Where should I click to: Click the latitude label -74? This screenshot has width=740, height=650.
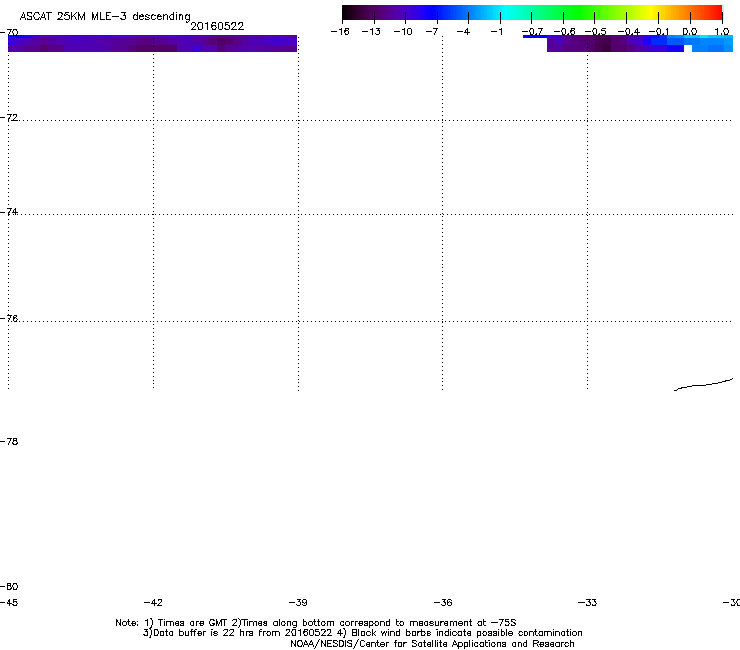10,211
